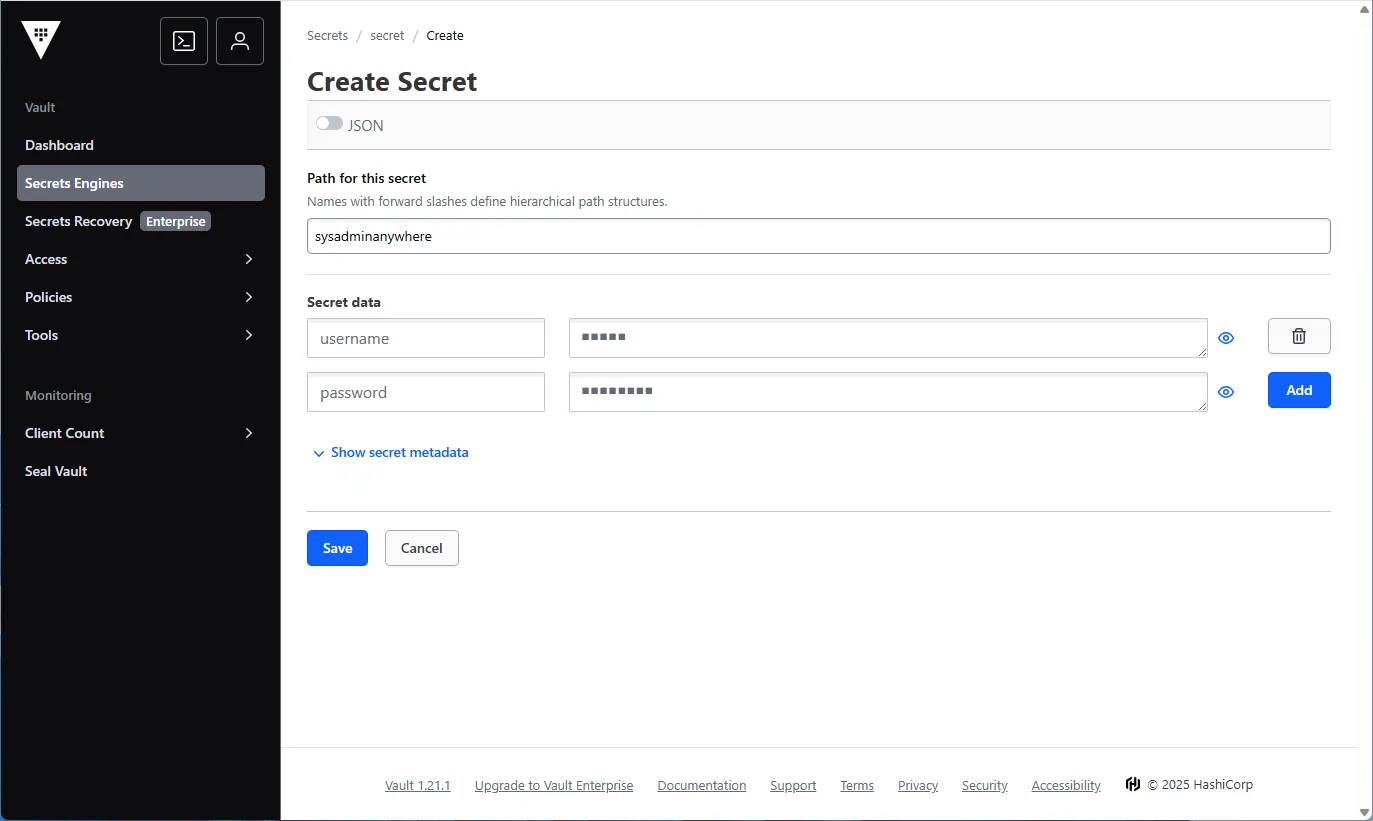1373x821 pixels.
Task: Click the HashiCorp logo in footer
Action: coord(1132,785)
